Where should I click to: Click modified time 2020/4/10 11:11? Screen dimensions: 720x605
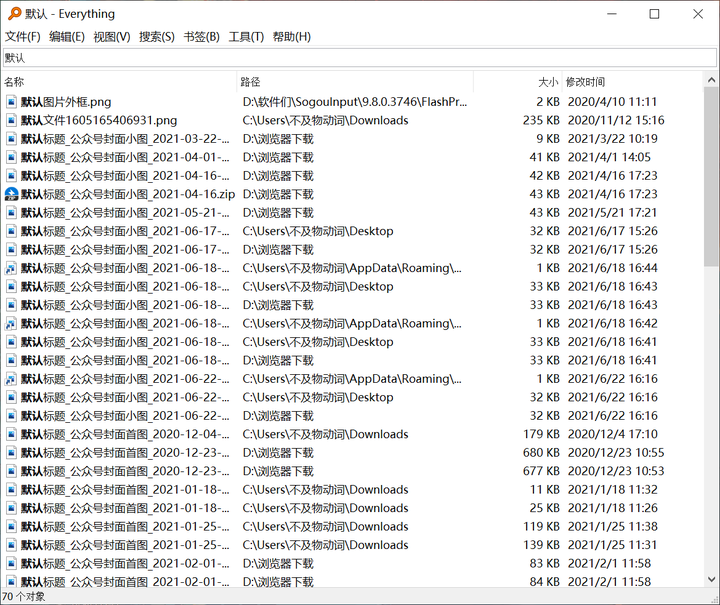612,102
